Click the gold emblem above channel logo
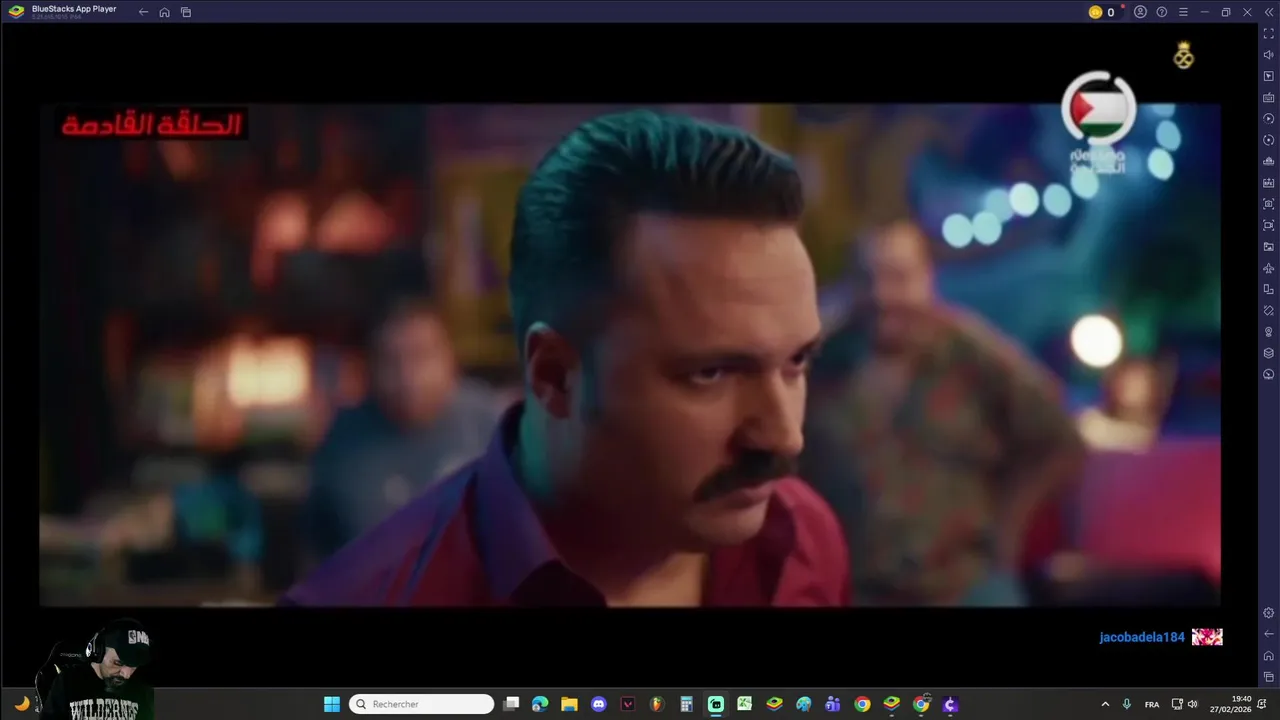1280x720 pixels. [x=1183, y=55]
